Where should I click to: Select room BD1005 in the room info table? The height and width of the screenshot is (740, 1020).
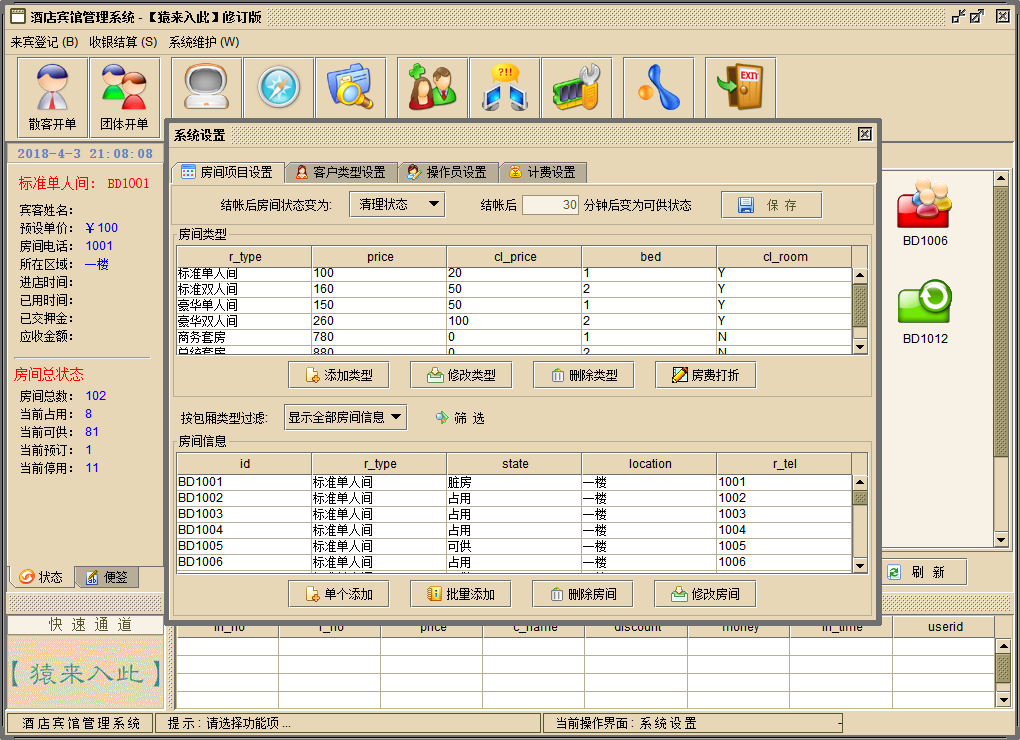coord(514,546)
